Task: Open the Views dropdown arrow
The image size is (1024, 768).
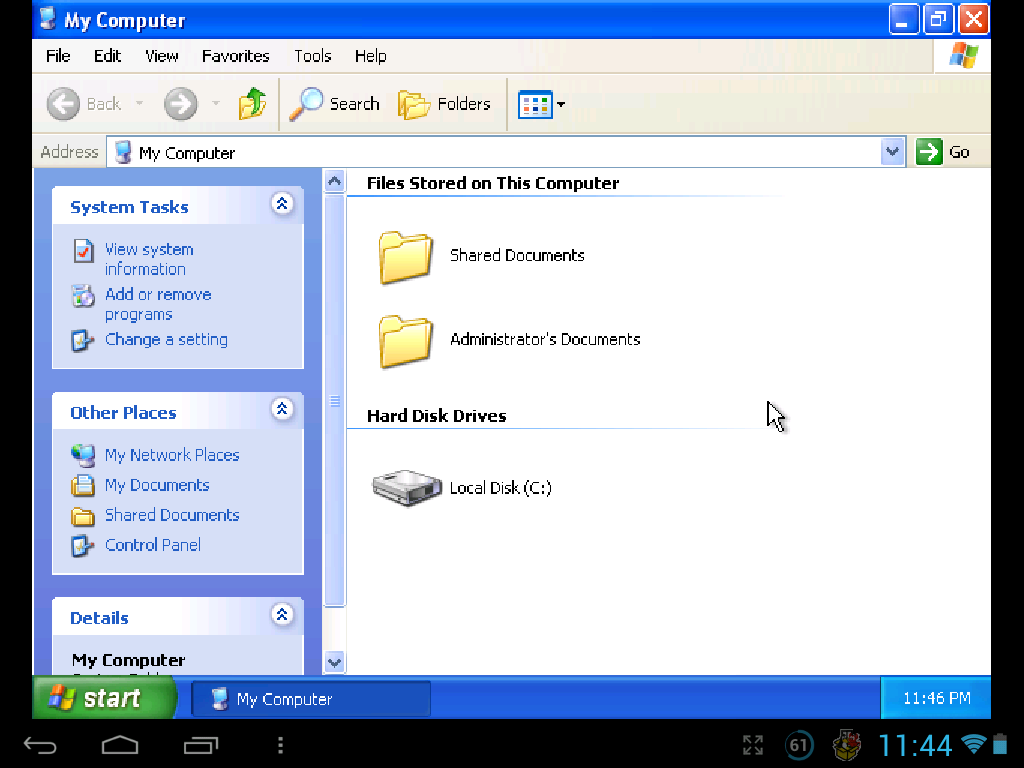Action: [561, 104]
